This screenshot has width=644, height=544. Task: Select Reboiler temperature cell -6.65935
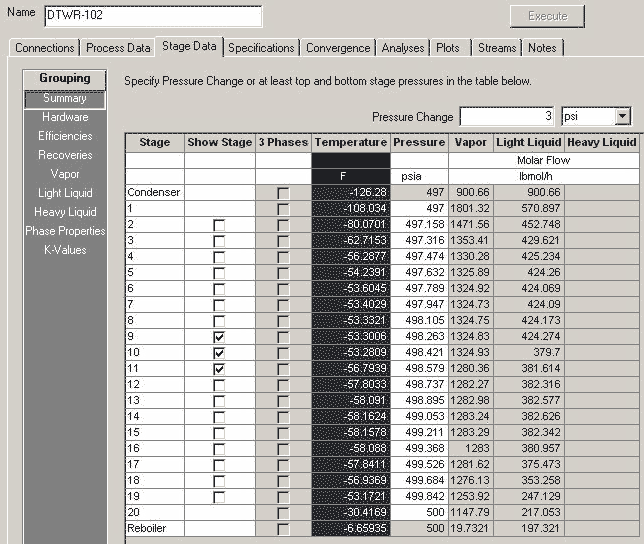pos(351,528)
